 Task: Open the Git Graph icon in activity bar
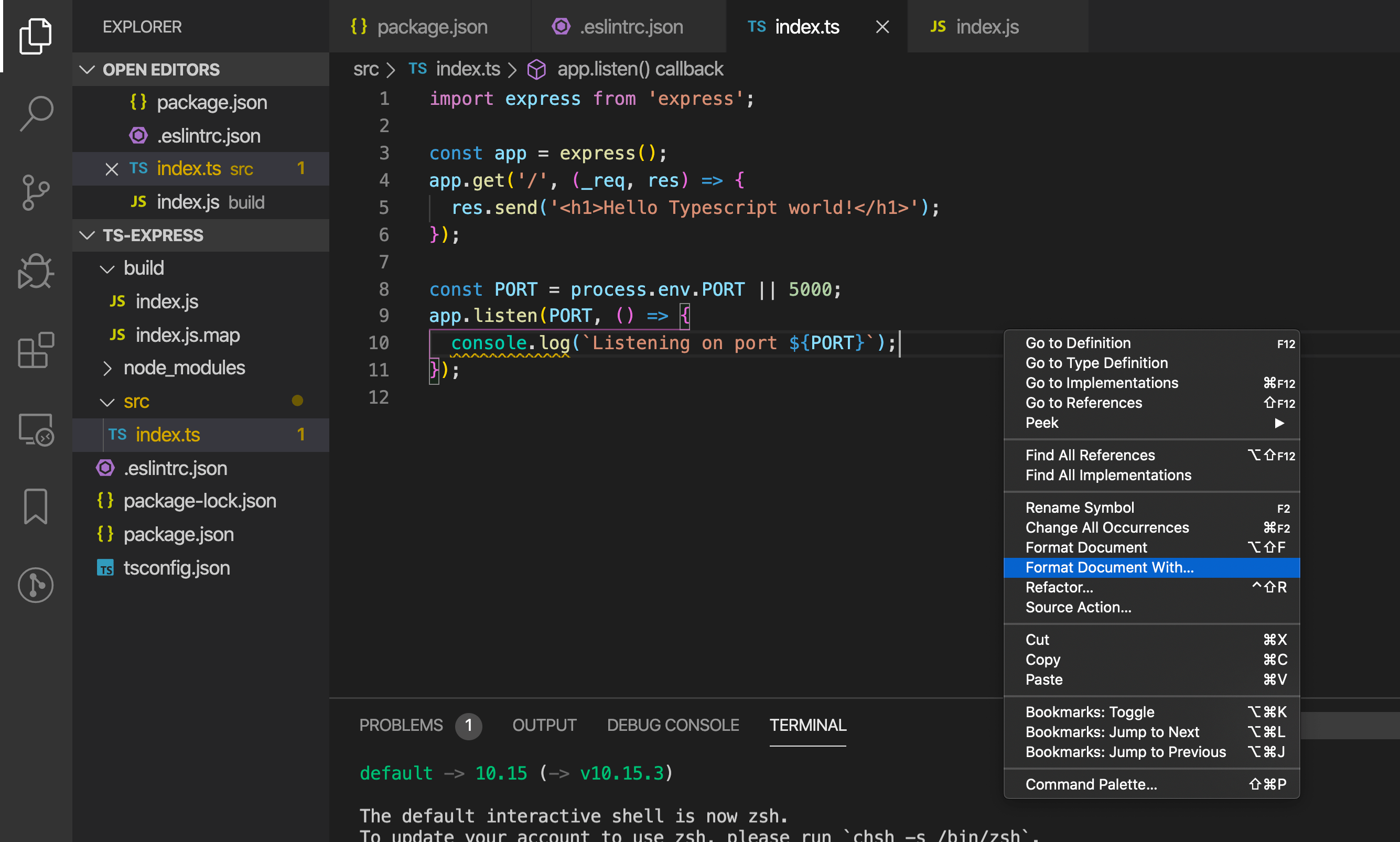tap(36, 585)
